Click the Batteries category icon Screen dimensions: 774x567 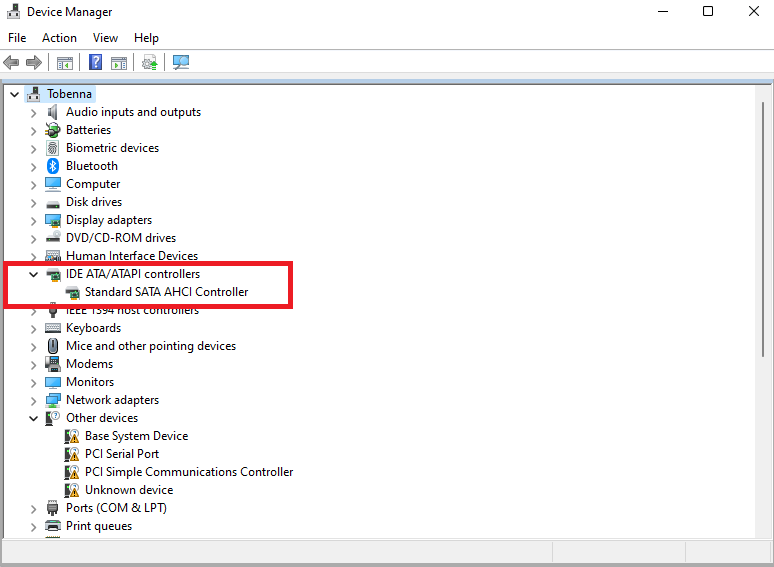53,130
